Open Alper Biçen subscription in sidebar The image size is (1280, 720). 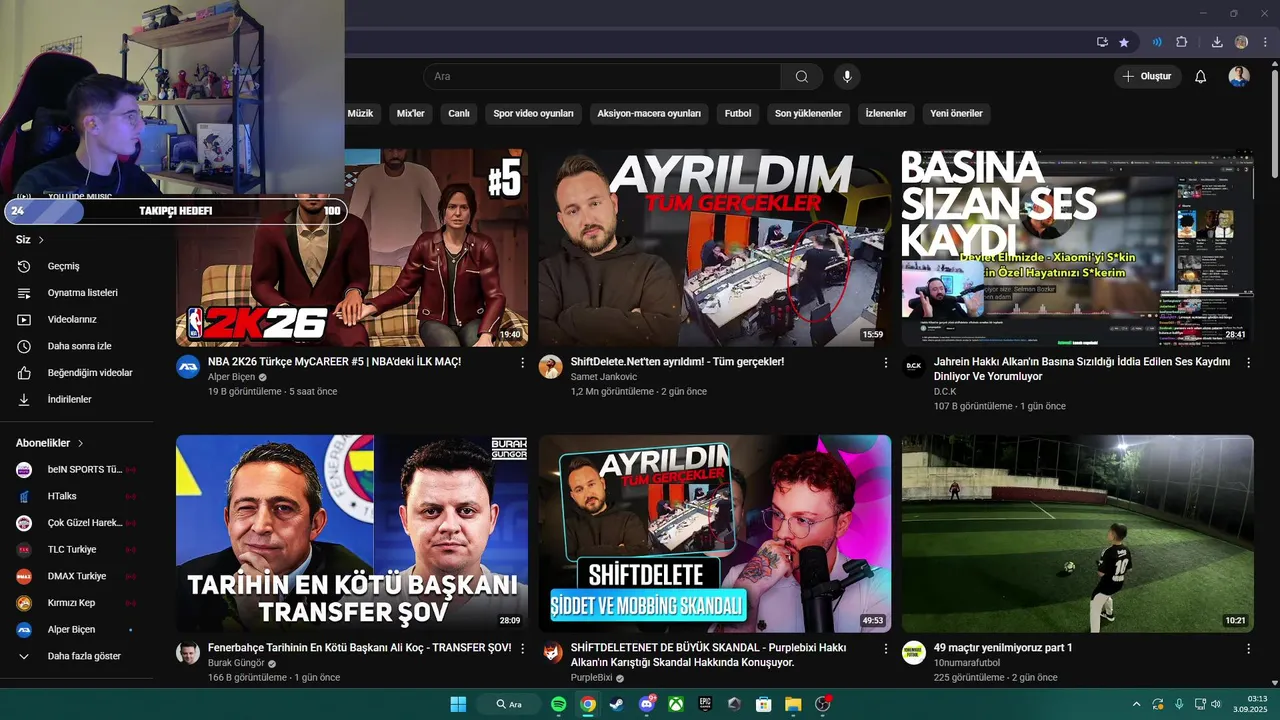pos(78,630)
